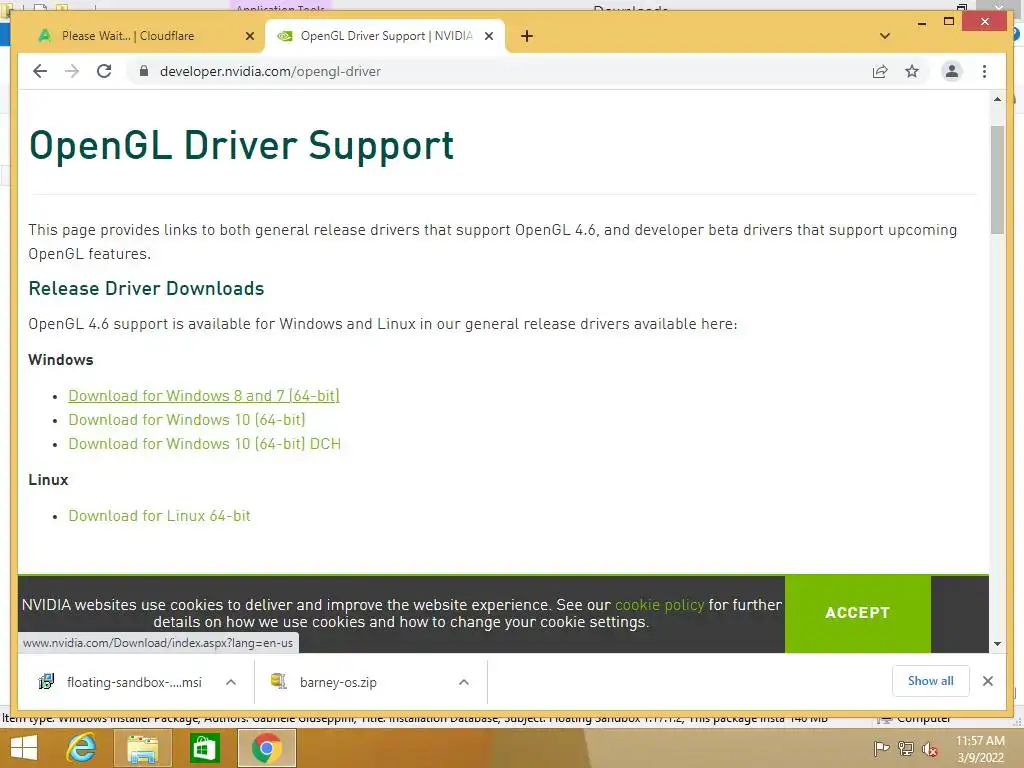Select the OpenGL Driver Support NVIDIA tab
The height and width of the screenshot is (768, 1024).
coord(385,36)
